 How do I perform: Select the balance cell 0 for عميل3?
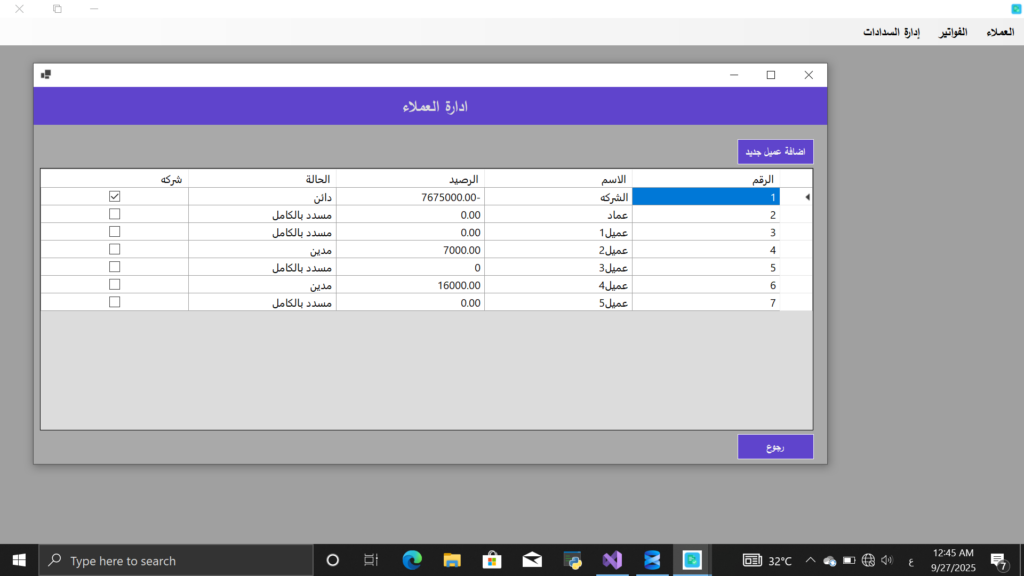pyautogui.click(x=410, y=267)
